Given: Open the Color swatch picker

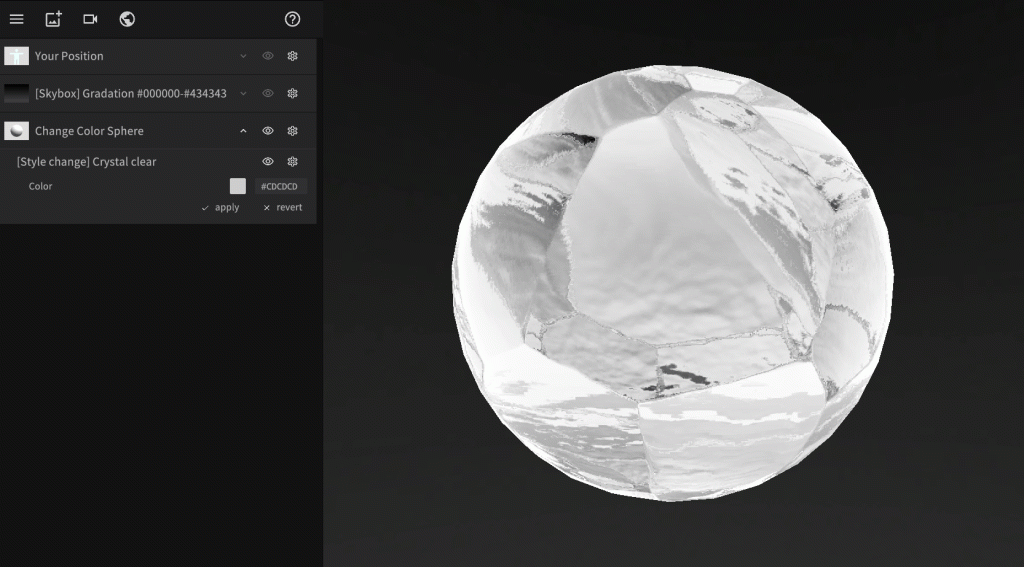Looking at the screenshot, I should pyautogui.click(x=237, y=186).
